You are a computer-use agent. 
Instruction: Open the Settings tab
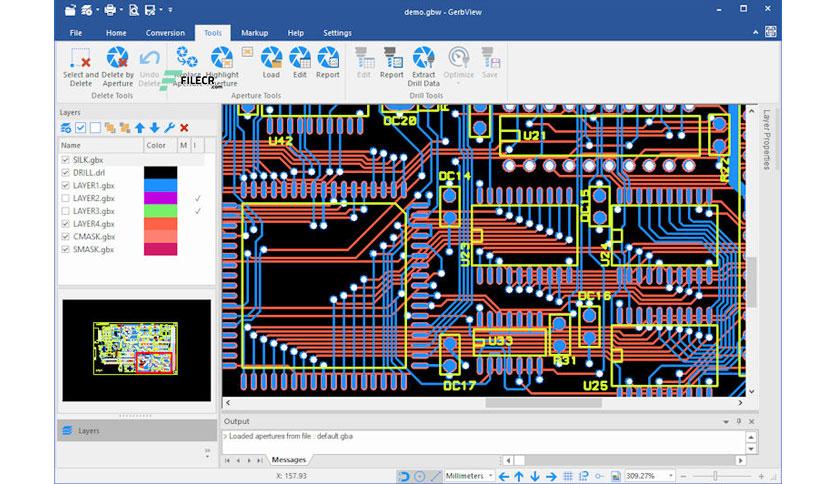click(337, 33)
